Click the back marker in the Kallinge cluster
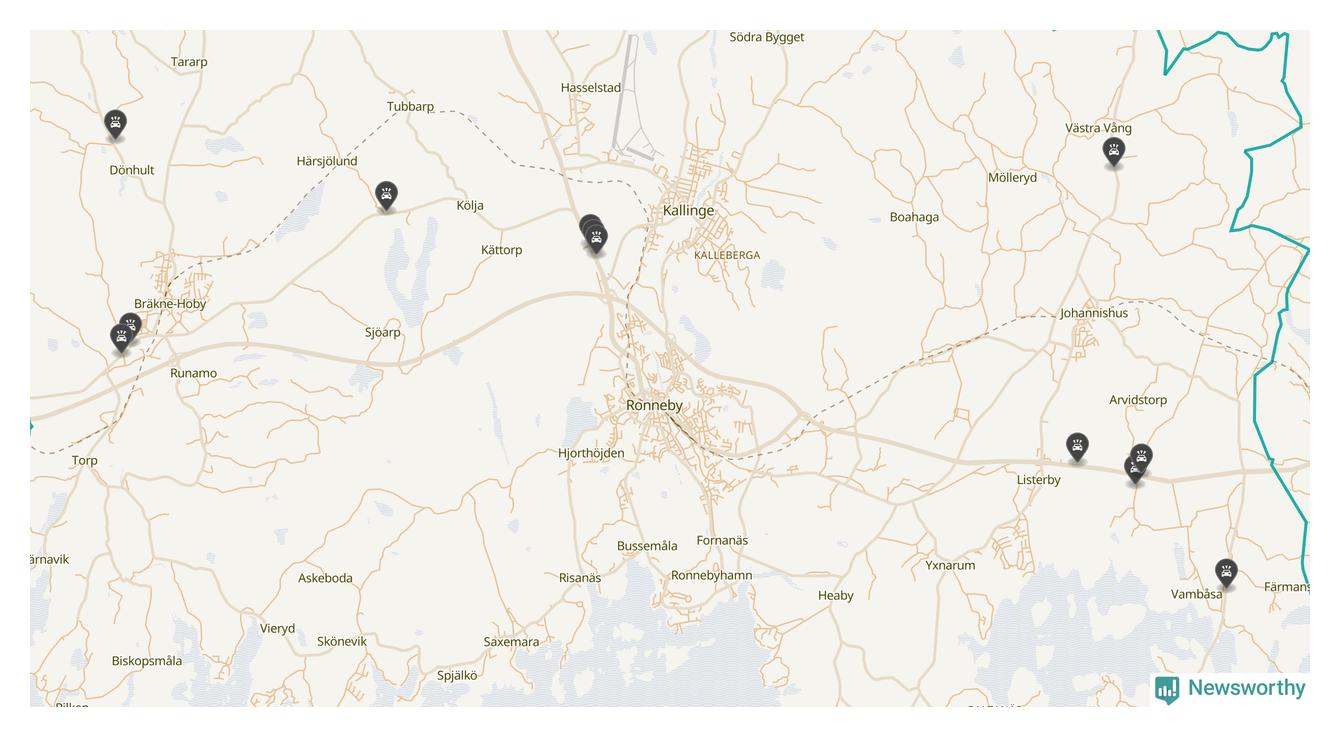The image size is (1340, 737). click(589, 224)
